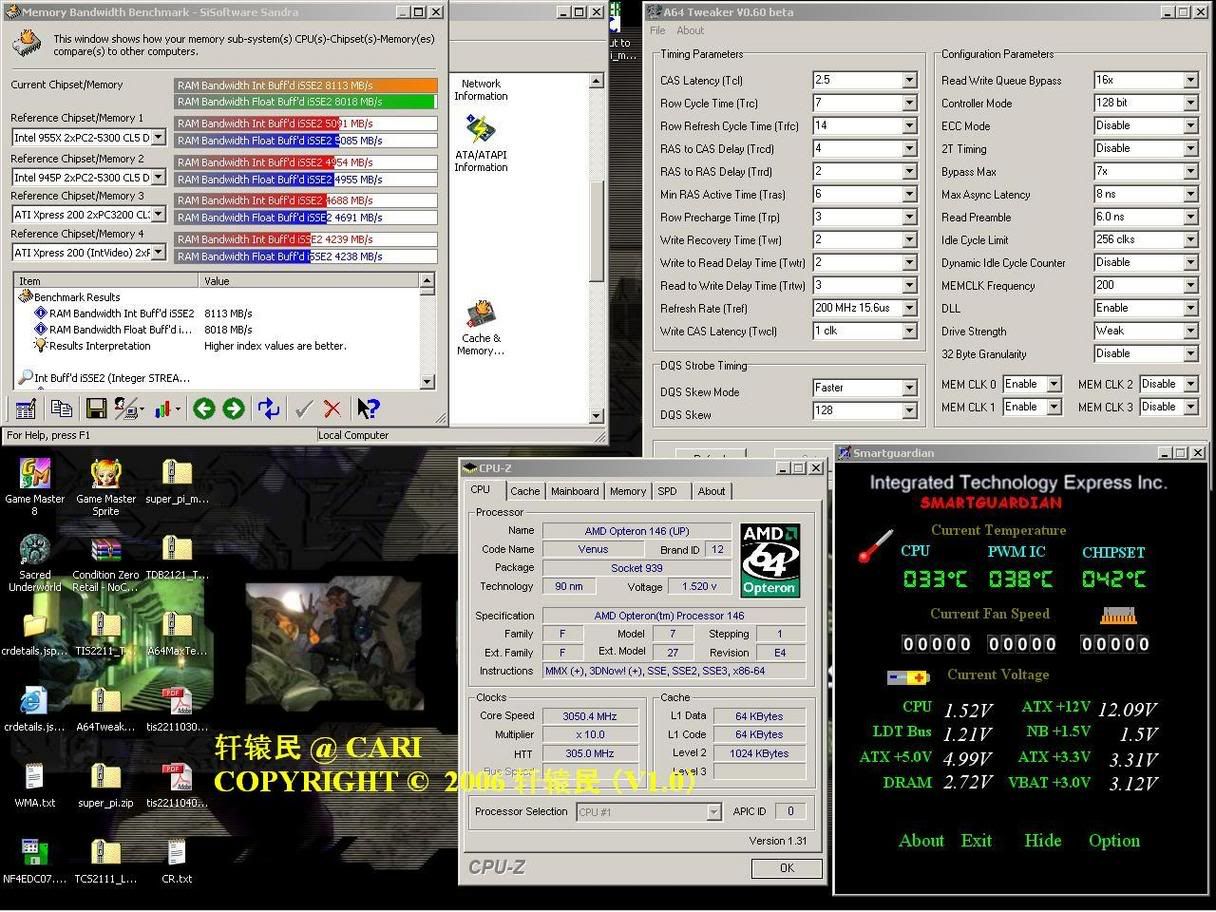Open the 2T Timing dropdown
The height and width of the screenshot is (912, 1216).
coord(1190,148)
